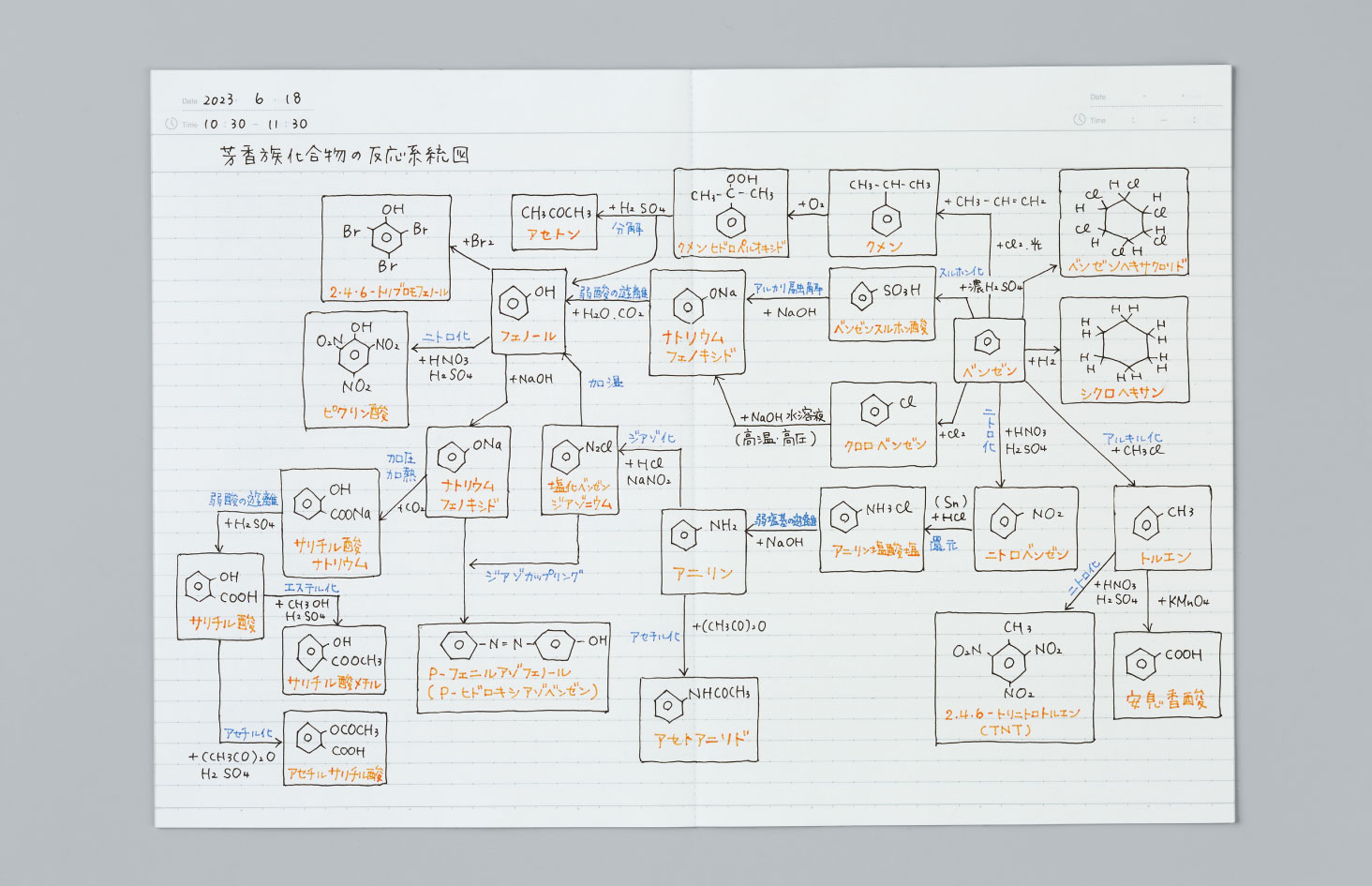Click the アセトアニリド compound box
The width and height of the screenshot is (1372, 886).
point(699,718)
